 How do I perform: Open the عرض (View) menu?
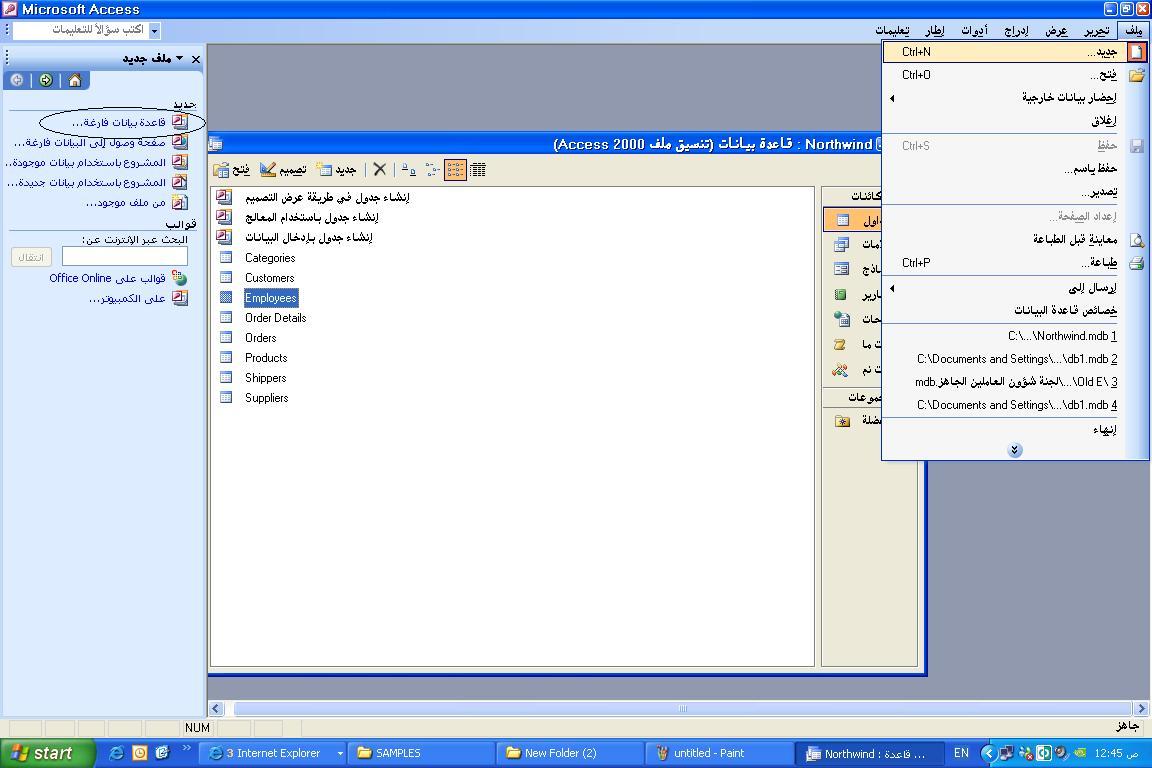pos(1056,30)
